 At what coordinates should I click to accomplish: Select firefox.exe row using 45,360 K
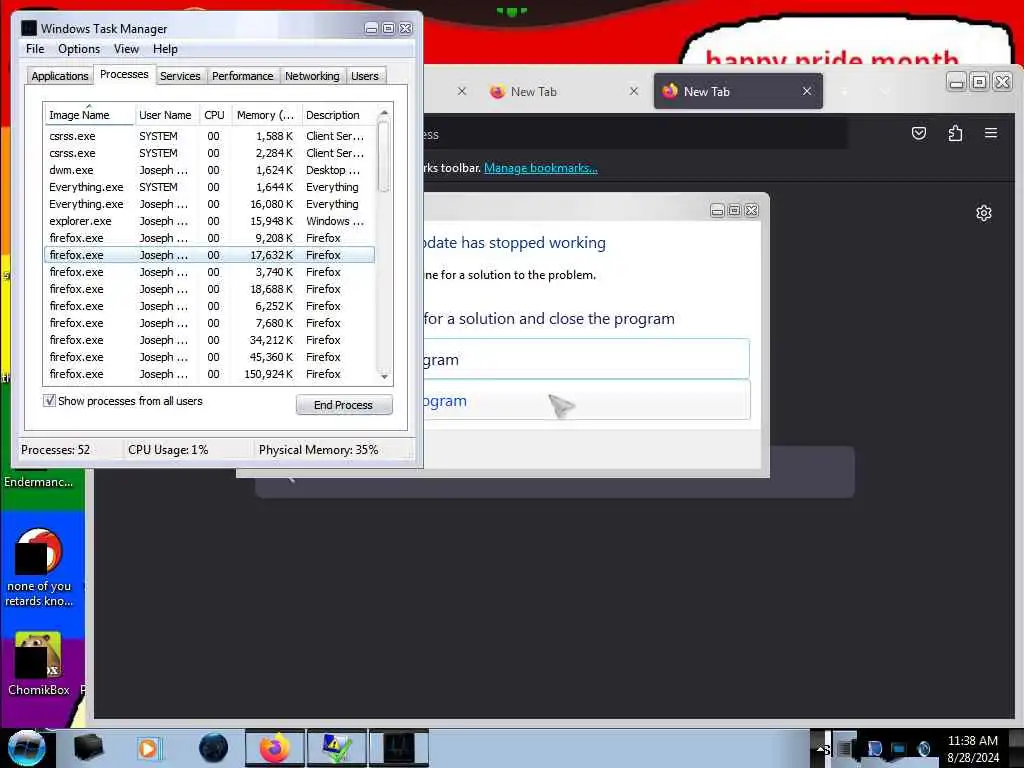click(209, 357)
